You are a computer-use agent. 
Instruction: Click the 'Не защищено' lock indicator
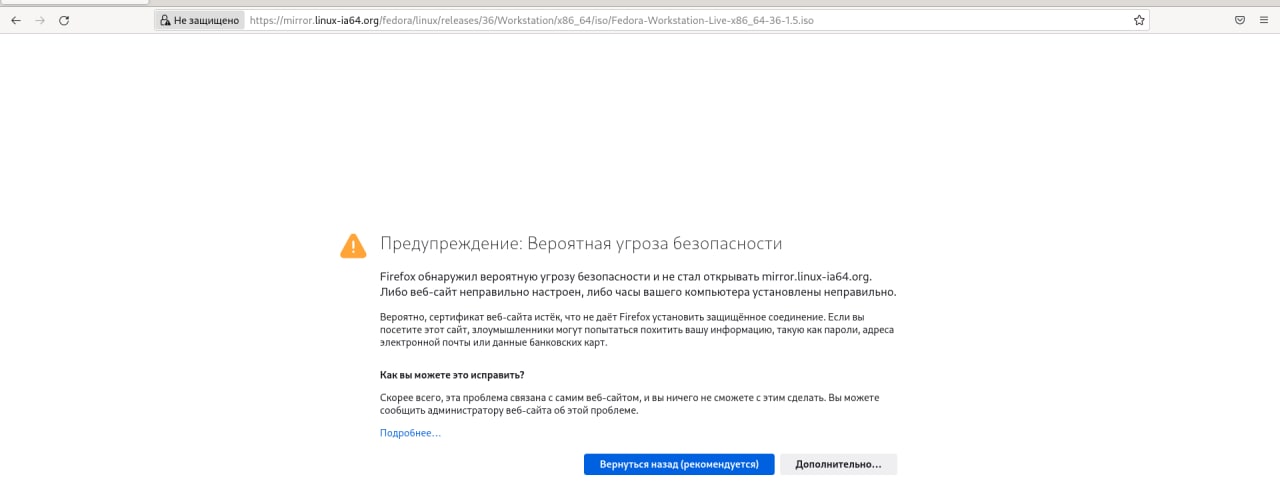(199, 20)
